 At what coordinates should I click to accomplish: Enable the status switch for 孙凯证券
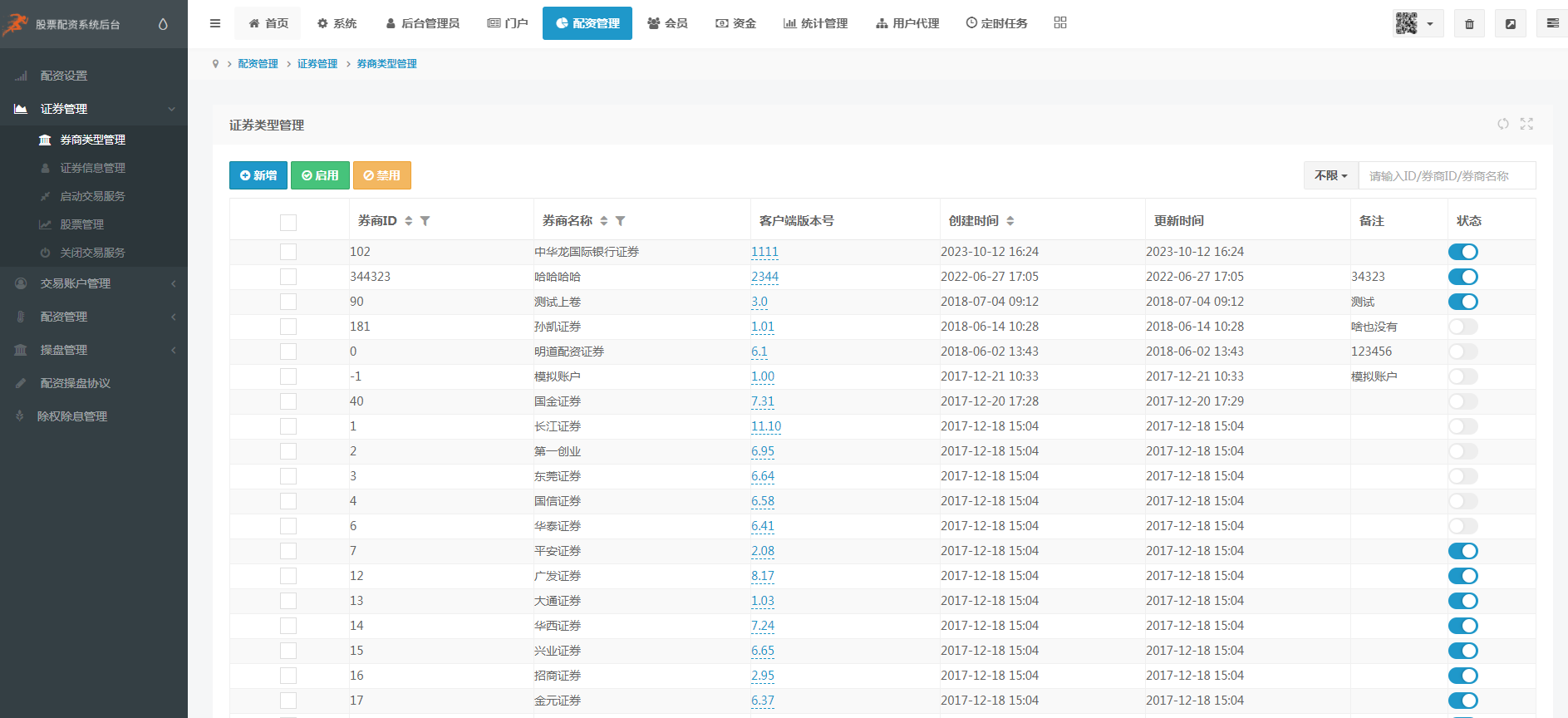(x=1462, y=327)
